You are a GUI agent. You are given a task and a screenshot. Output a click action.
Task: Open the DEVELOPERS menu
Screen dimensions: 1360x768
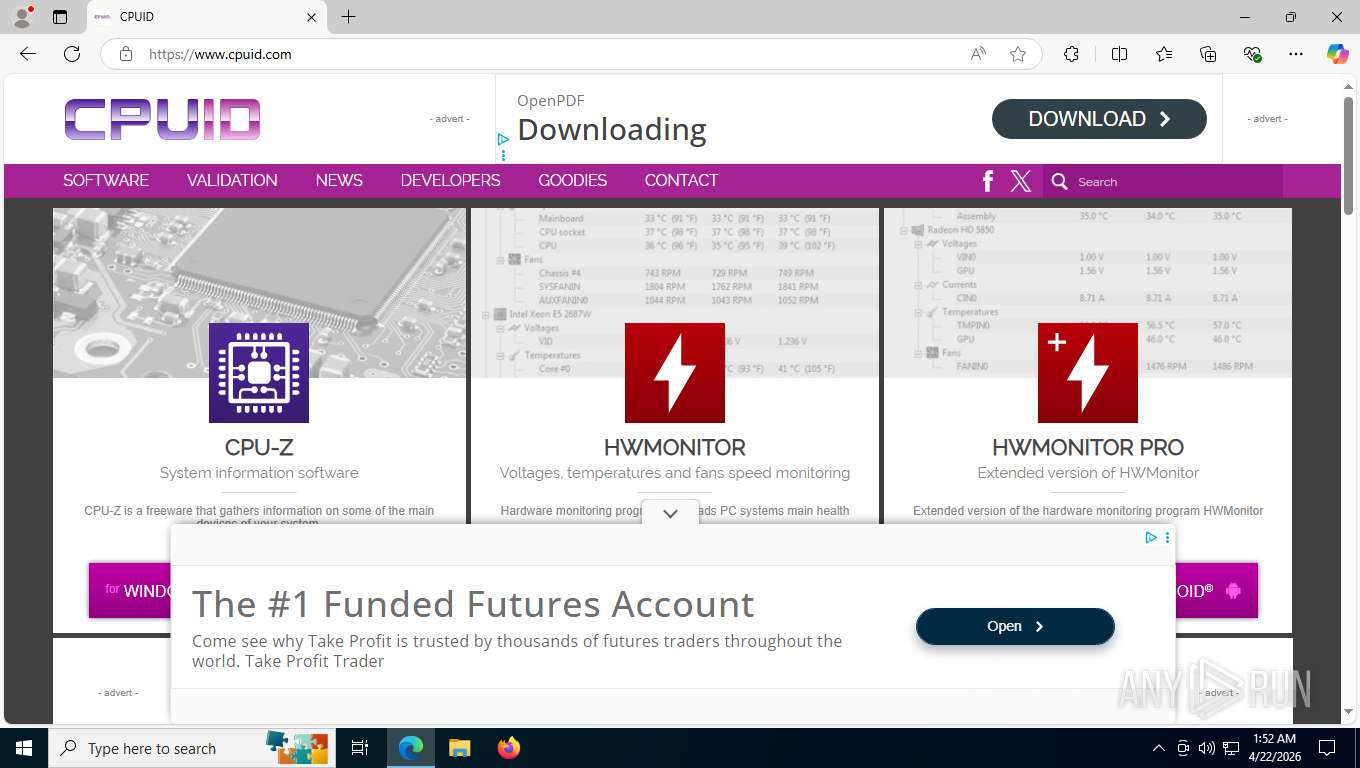(450, 181)
